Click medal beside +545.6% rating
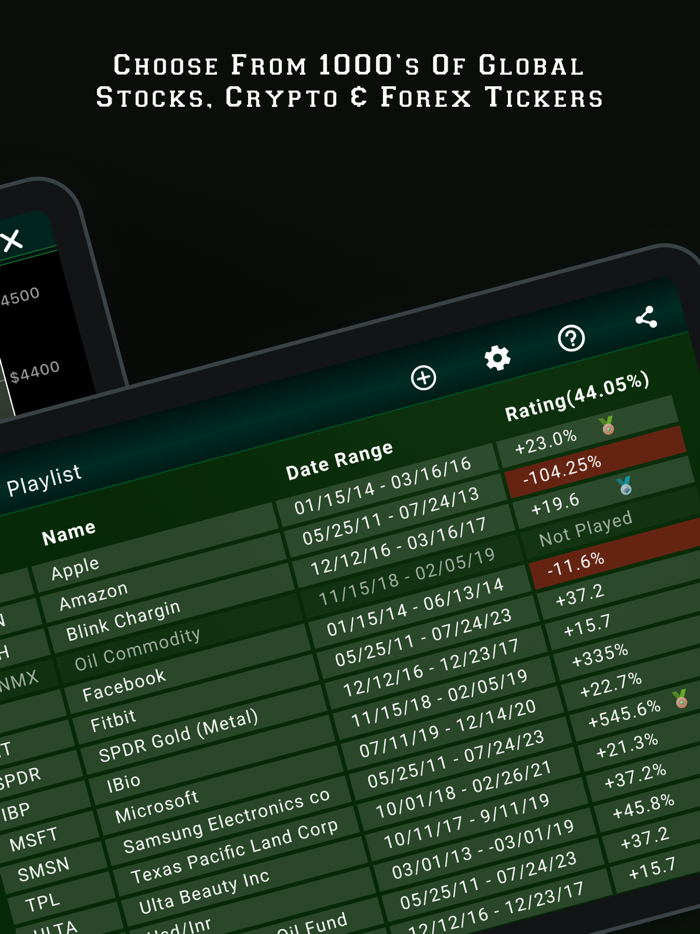This screenshot has height=934, width=700. [x=680, y=698]
